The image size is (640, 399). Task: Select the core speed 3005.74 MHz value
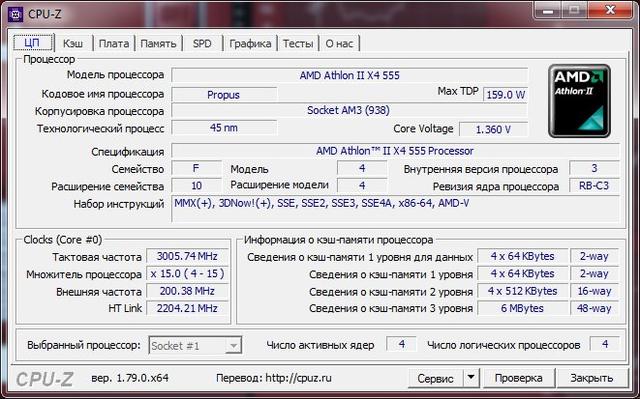(187, 256)
